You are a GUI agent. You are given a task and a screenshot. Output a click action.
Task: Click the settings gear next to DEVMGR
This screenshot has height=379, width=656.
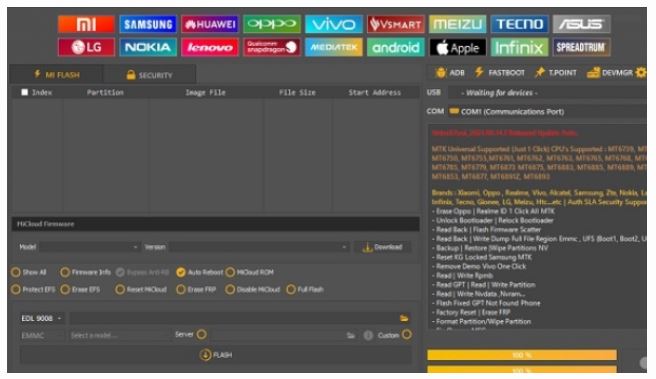click(x=641, y=72)
